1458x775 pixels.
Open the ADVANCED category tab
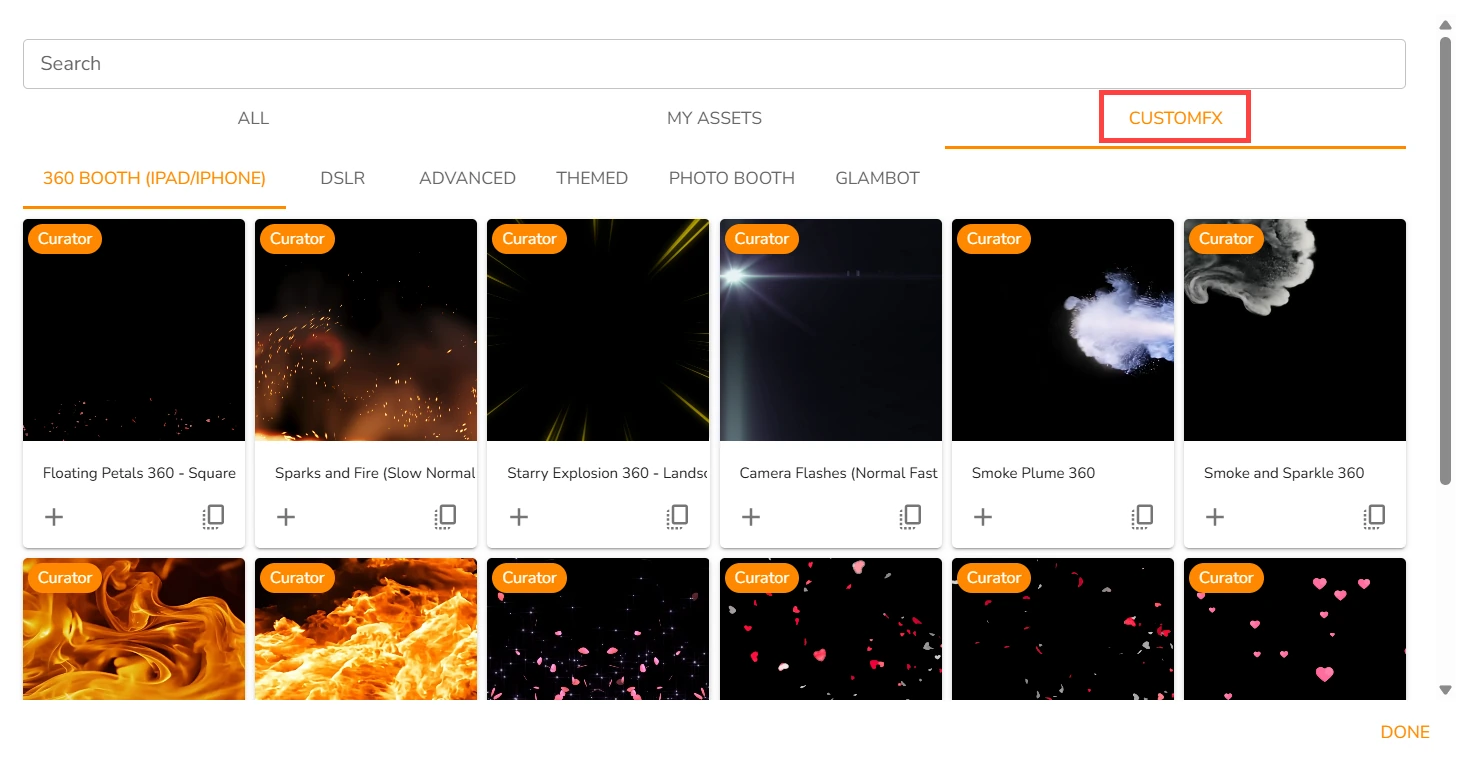(x=467, y=179)
